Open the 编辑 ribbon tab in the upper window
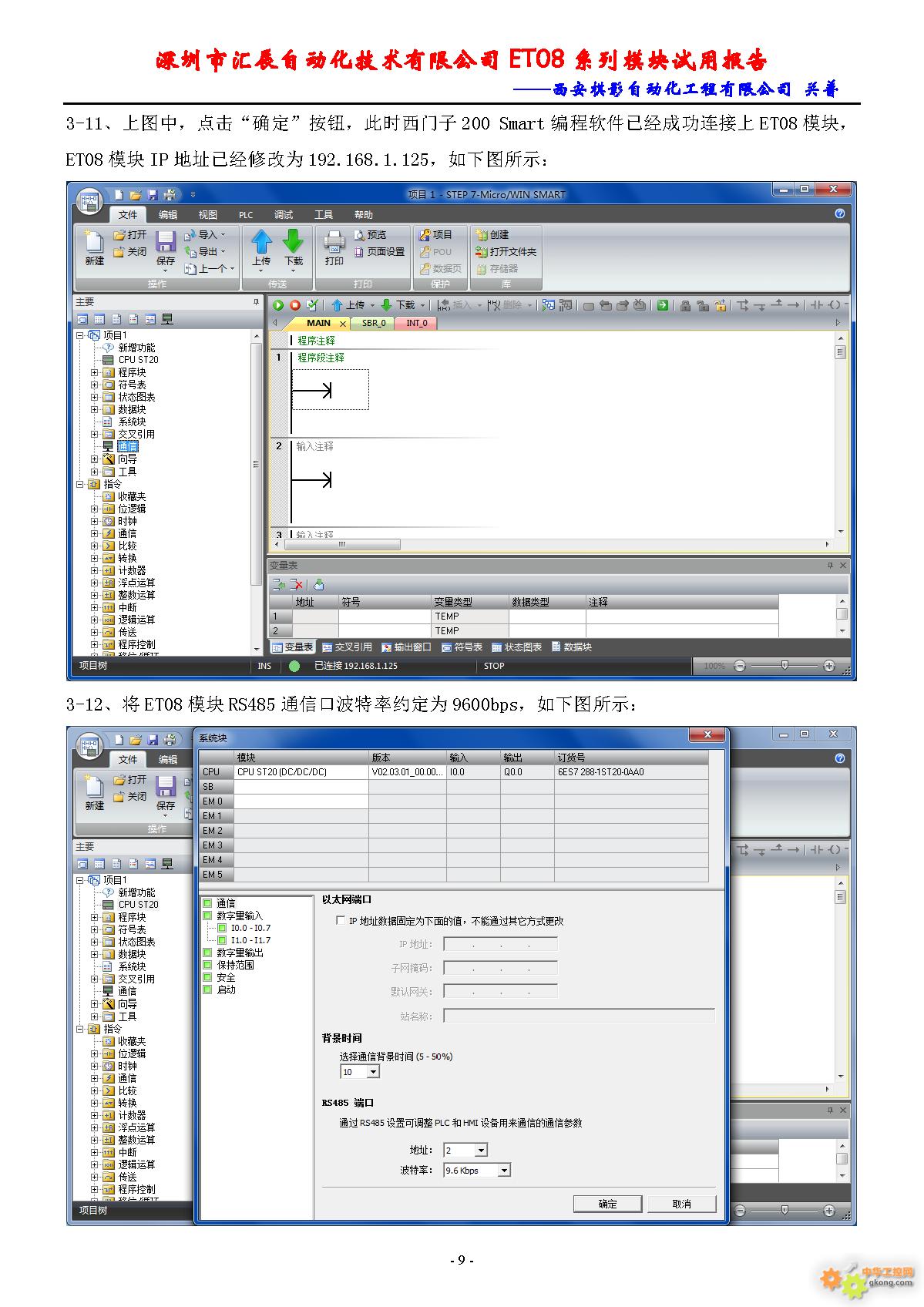924x1307 pixels. (x=168, y=215)
